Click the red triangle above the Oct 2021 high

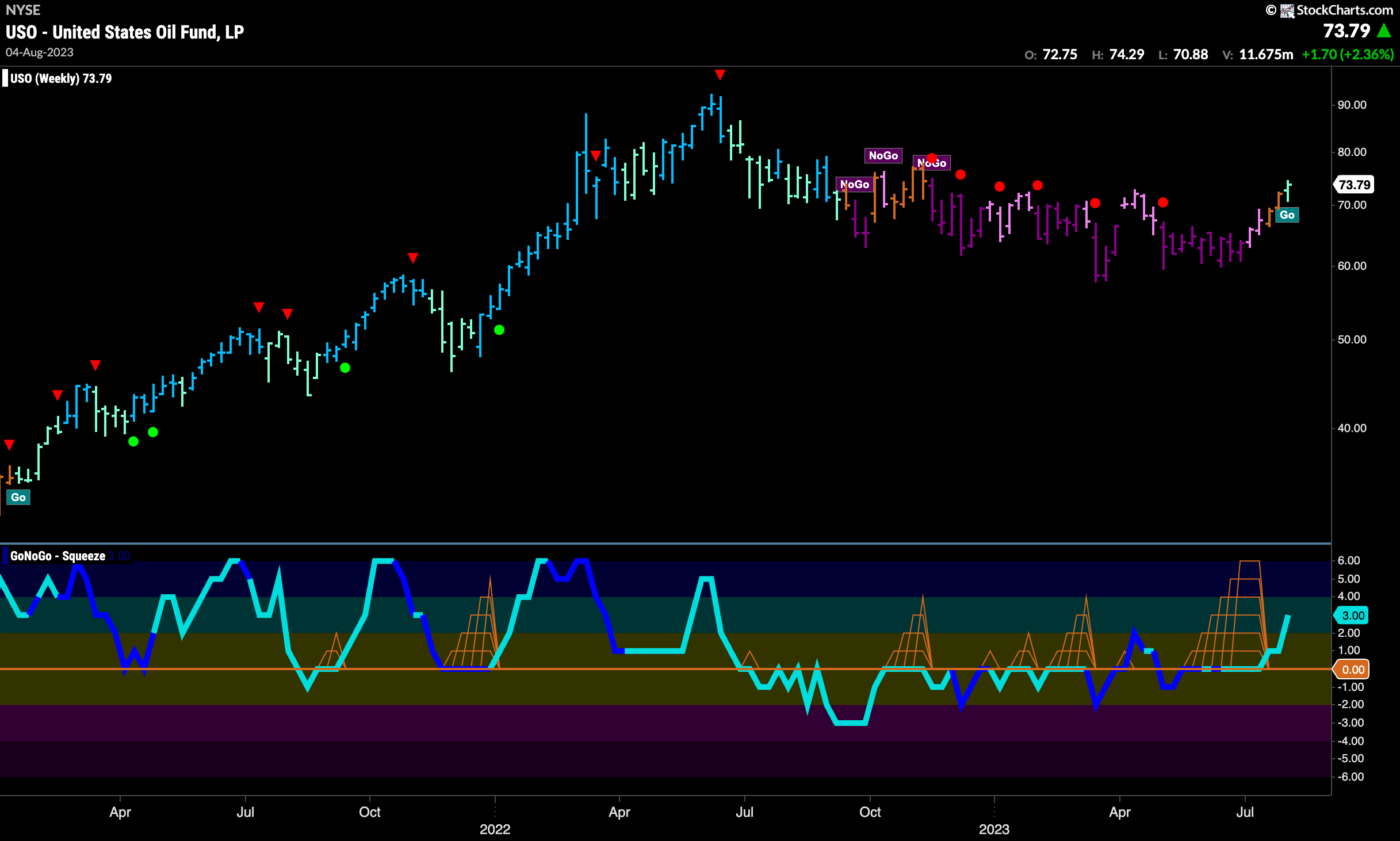pos(412,258)
